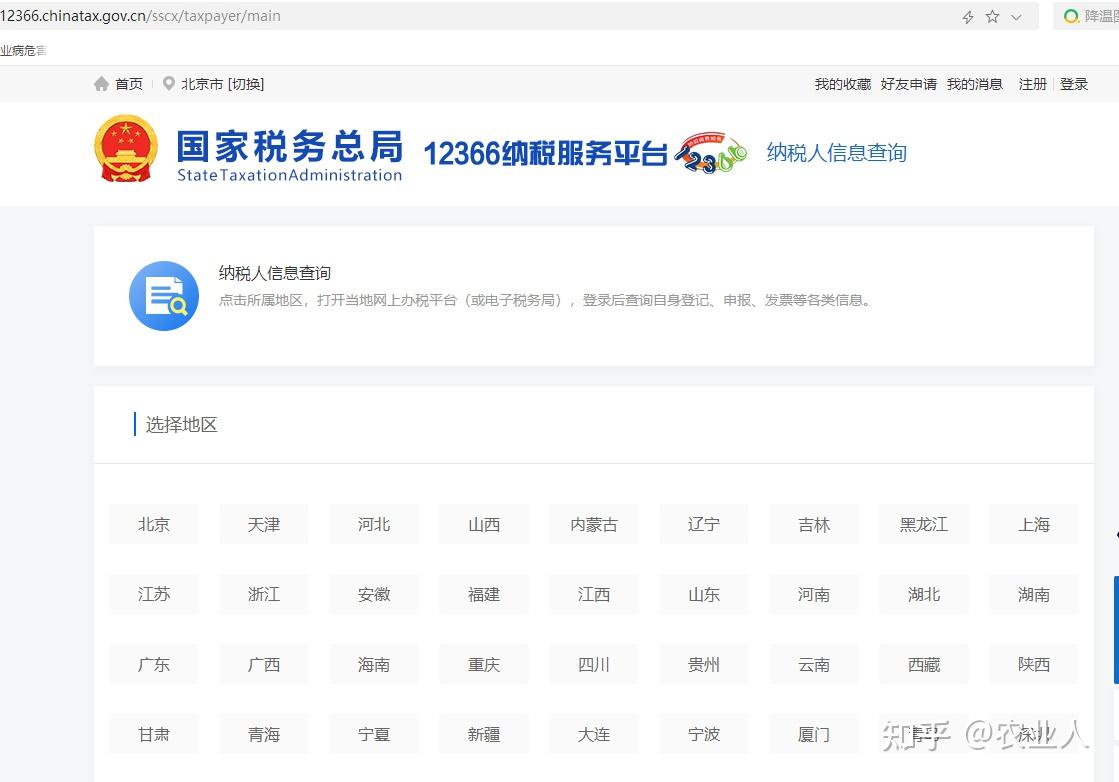Click the 12366 mascot graphic beside platform title

[x=708, y=152]
